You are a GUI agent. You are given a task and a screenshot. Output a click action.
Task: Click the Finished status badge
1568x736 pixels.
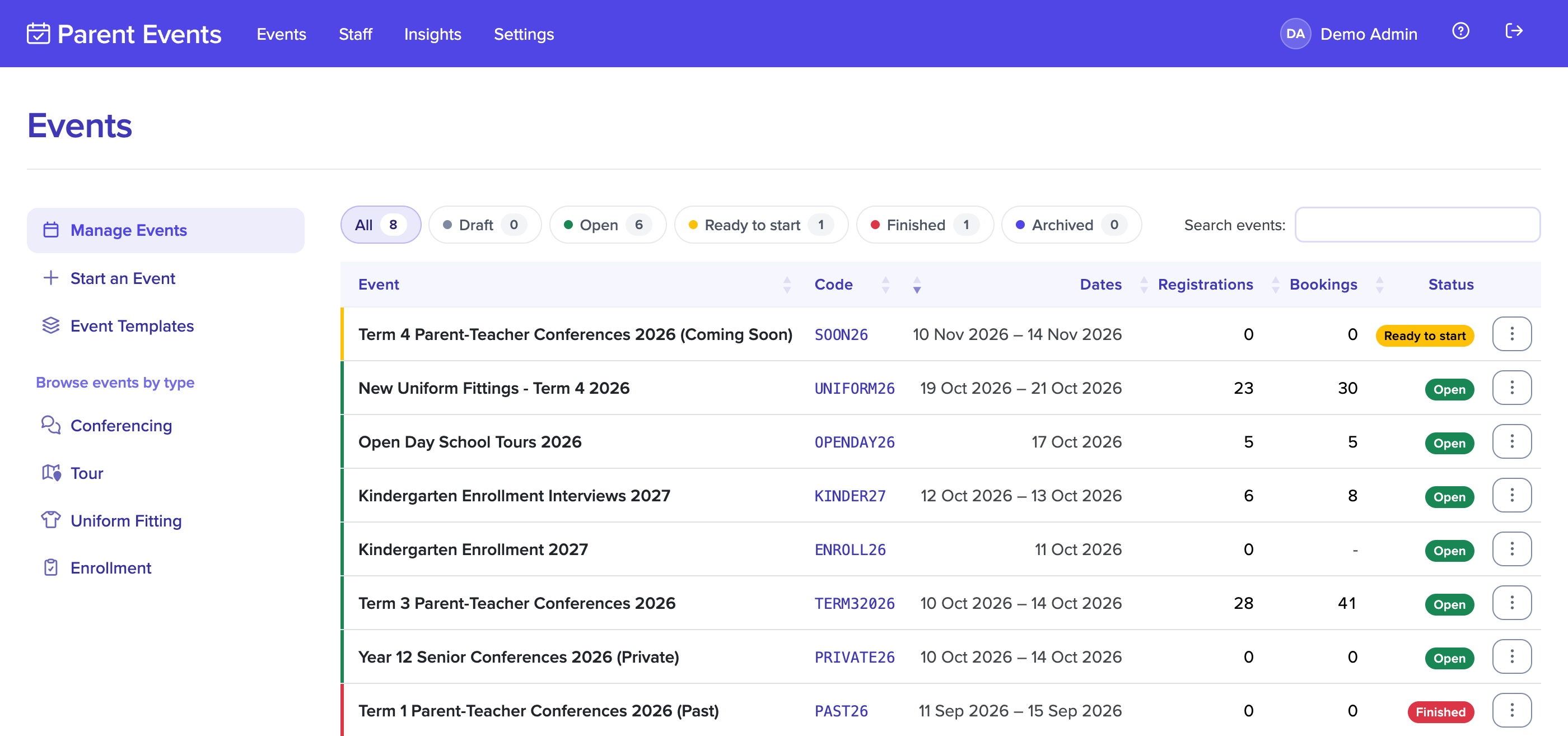1440,712
